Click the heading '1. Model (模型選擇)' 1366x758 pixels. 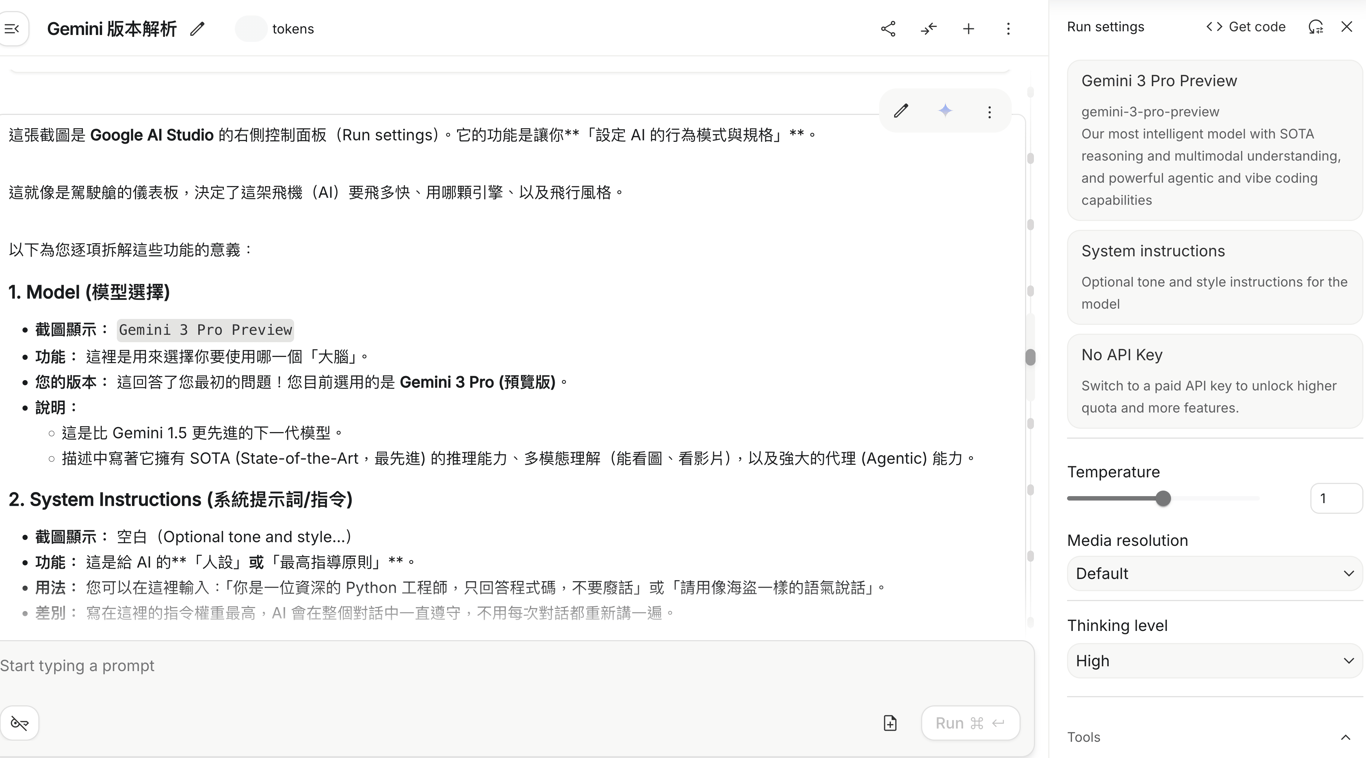pyautogui.click(x=89, y=292)
